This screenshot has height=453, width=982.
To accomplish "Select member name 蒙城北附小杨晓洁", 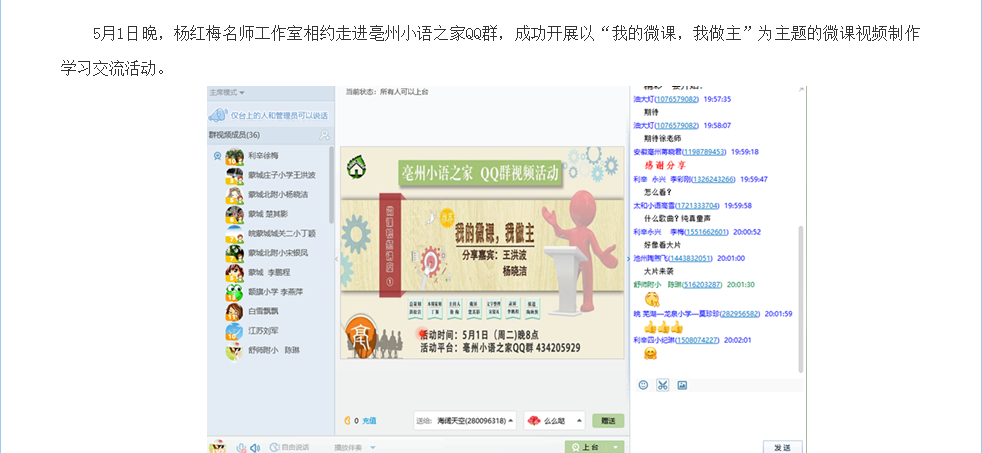I will click(x=277, y=194).
